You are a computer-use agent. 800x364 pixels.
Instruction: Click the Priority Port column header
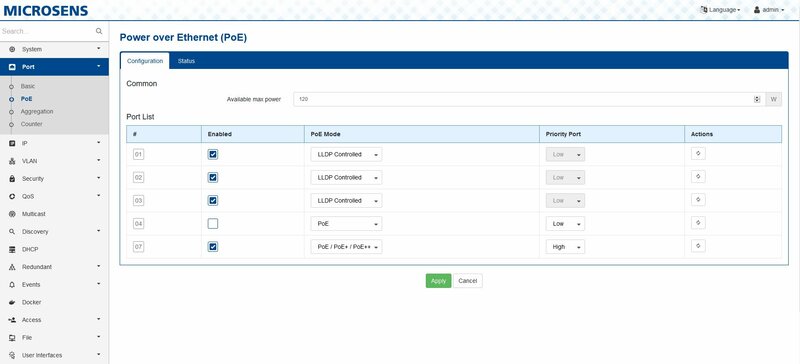(563, 134)
